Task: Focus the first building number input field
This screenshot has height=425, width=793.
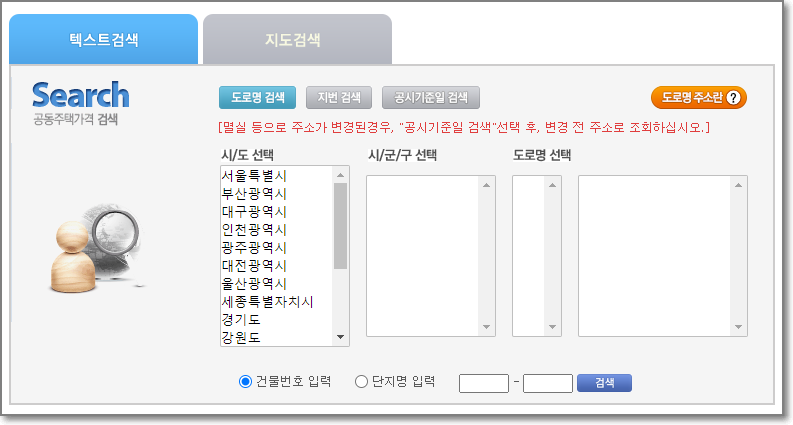Action: point(484,383)
